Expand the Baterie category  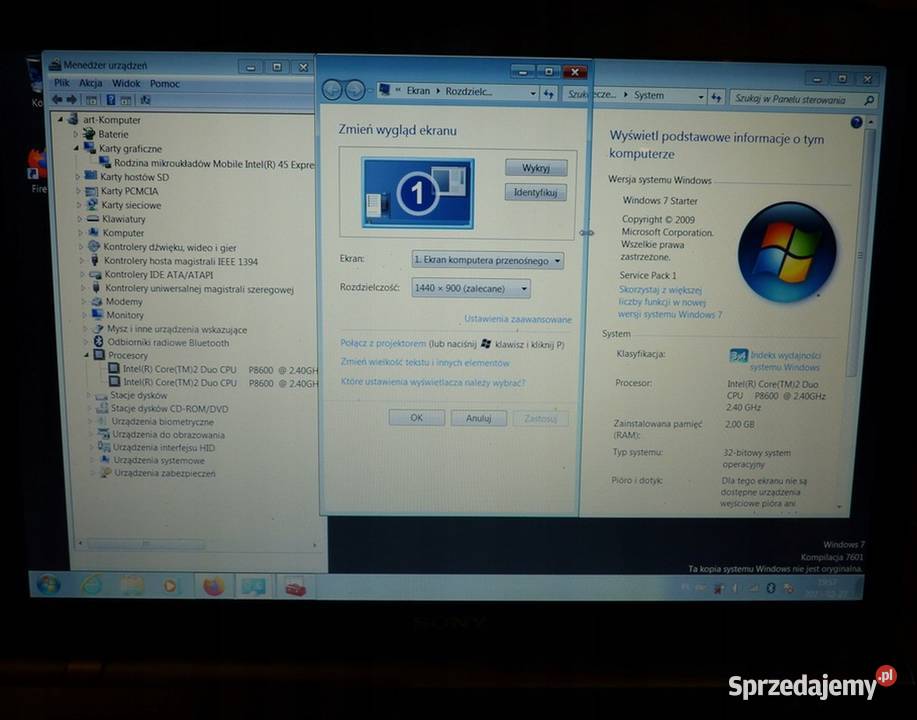[x=75, y=134]
